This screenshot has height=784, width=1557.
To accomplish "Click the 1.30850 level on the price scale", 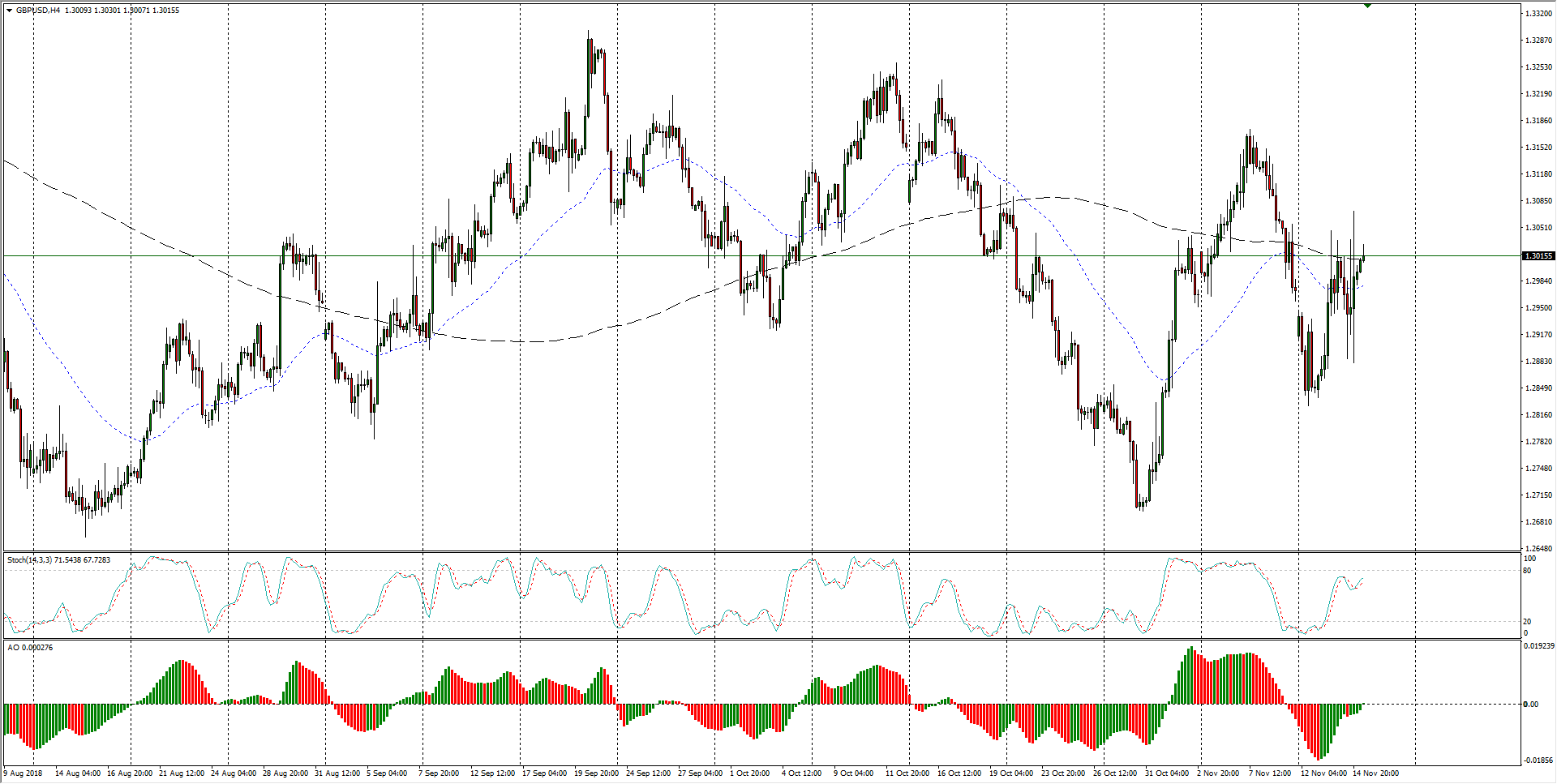I will tap(1538, 201).
